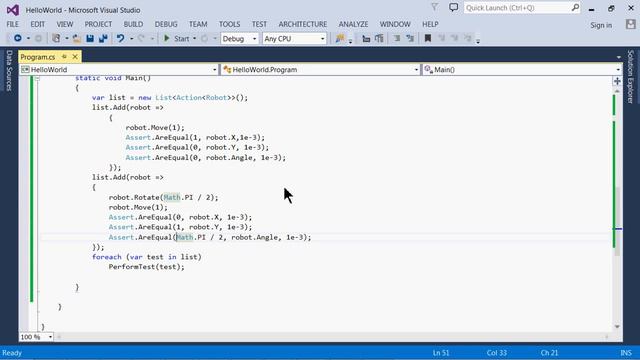Screen dimensions: 640x360
Task: Collapse the Main method outlining box
Action: [38, 78]
